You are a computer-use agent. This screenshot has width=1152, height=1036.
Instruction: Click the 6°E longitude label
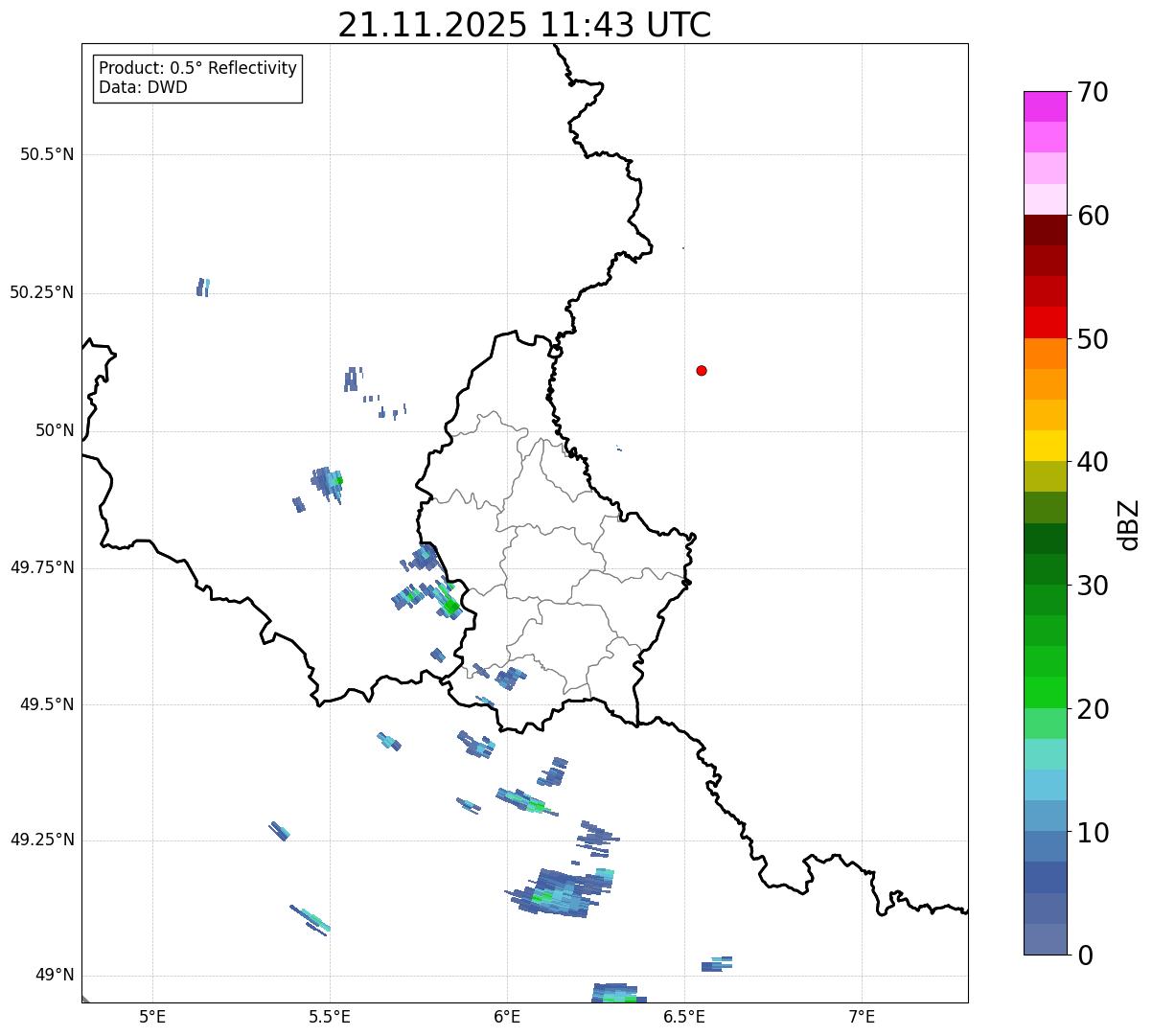pos(507,1016)
